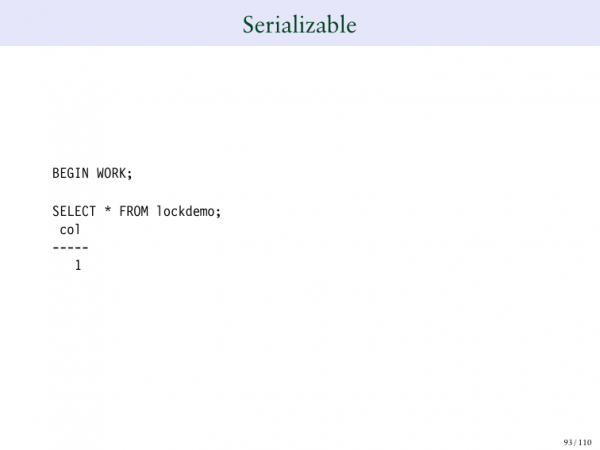The width and height of the screenshot is (600, 450).
Task: Click the semicolon ending BEGIN WORK
Action: point(130,174)
